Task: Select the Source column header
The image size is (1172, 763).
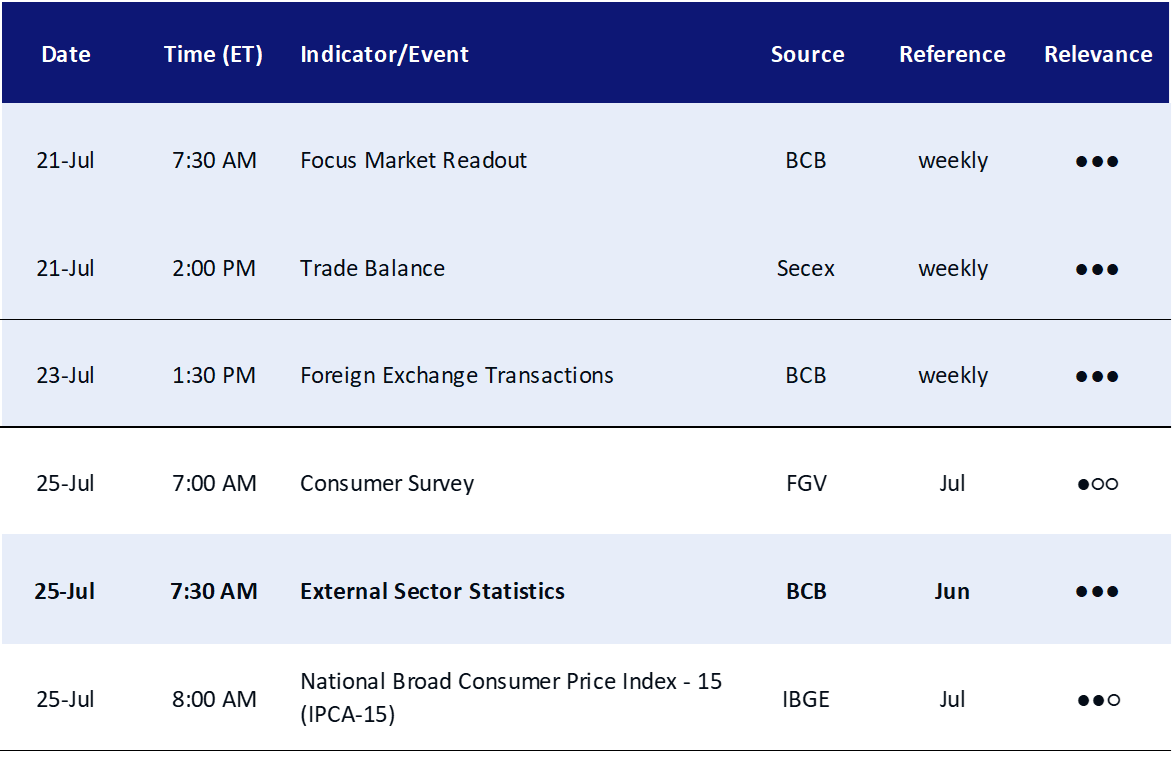Action: pyautogui.click(x=807, y=55)
